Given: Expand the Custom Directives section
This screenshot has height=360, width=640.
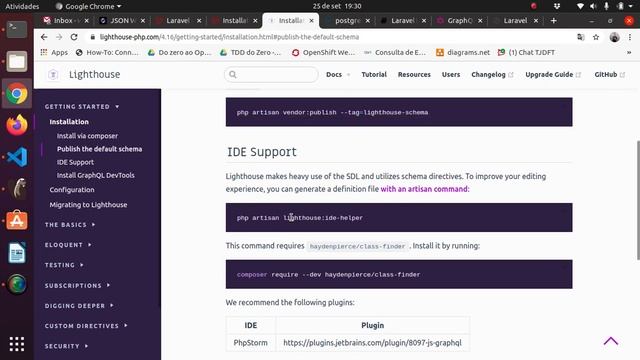Looking at the screenshot, I should point(86,326).
